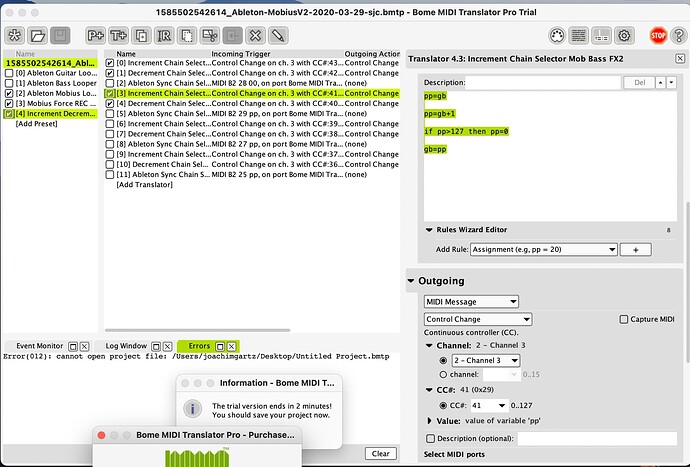This screenshot has height=467, width=690.
Task: Add a new preset with P+ icon
Action: pos(95,36)
